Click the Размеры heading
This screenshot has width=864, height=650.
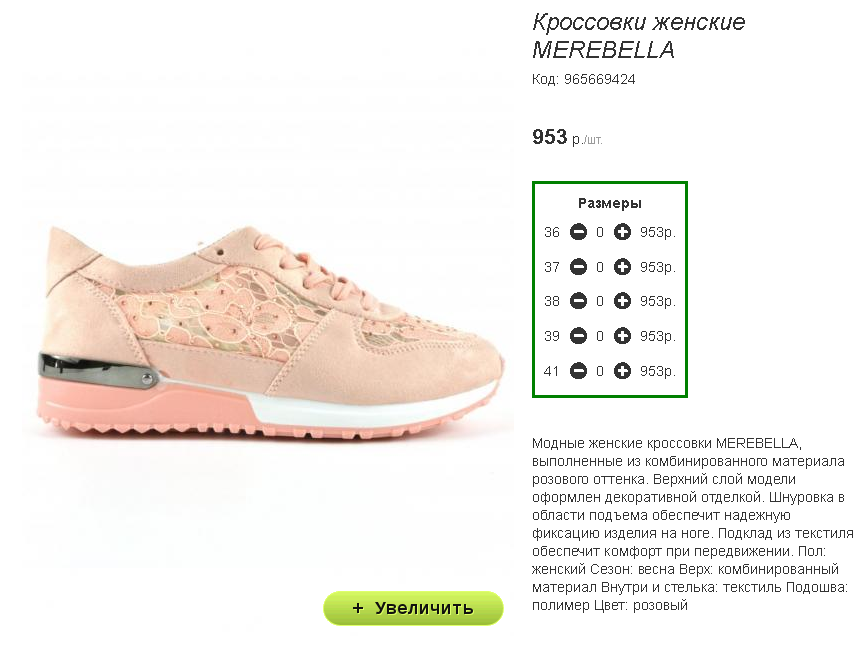click(609, 203)
